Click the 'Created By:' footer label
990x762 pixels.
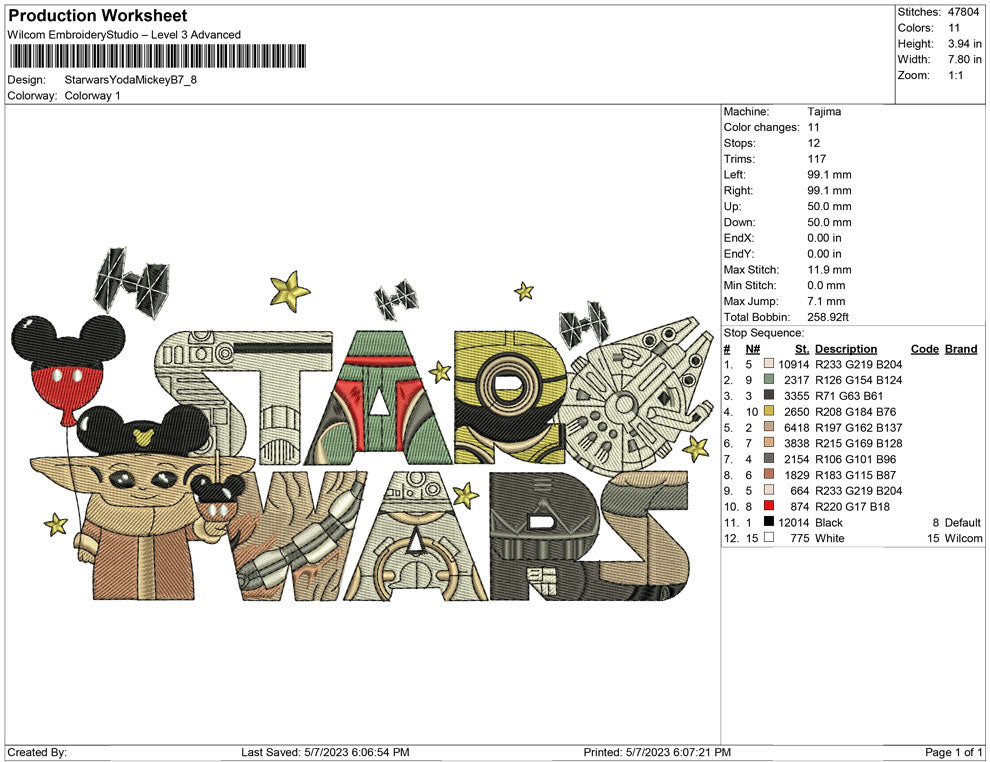tap(37, 752)
